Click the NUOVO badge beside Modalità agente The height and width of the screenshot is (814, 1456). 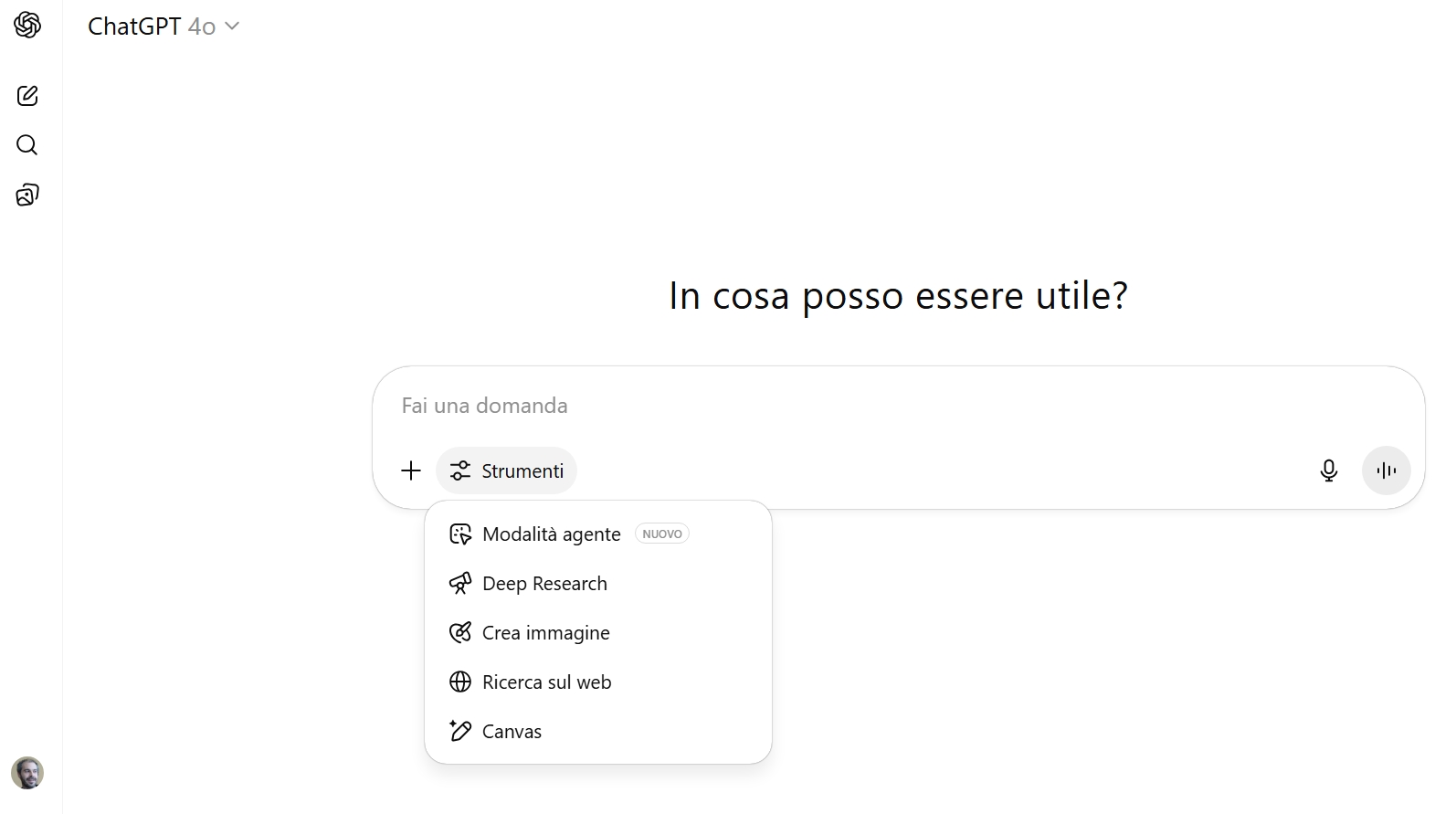coord(662,534)
